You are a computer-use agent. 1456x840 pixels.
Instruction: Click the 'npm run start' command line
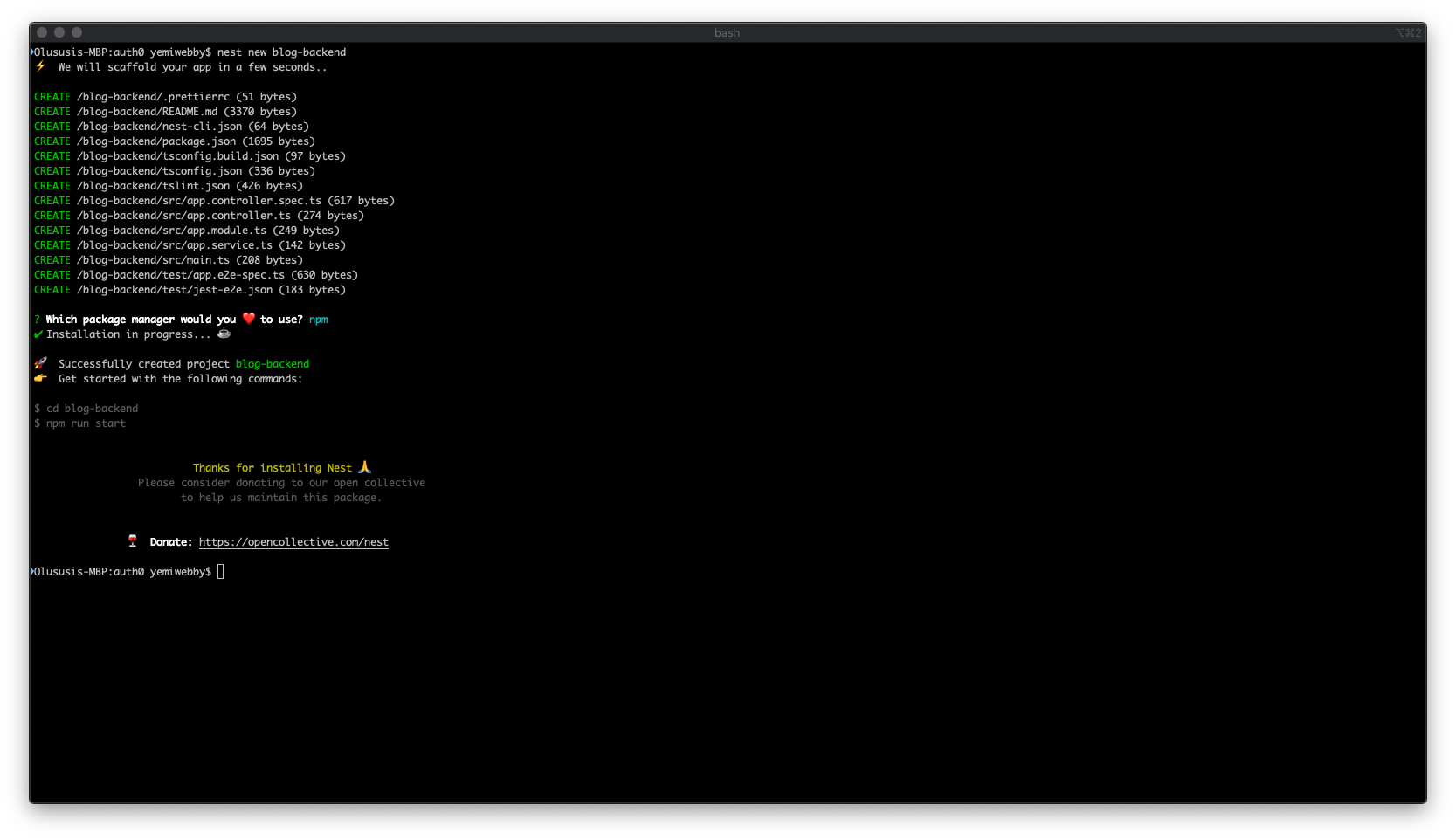pyautogui.click(x=86, y=423)
